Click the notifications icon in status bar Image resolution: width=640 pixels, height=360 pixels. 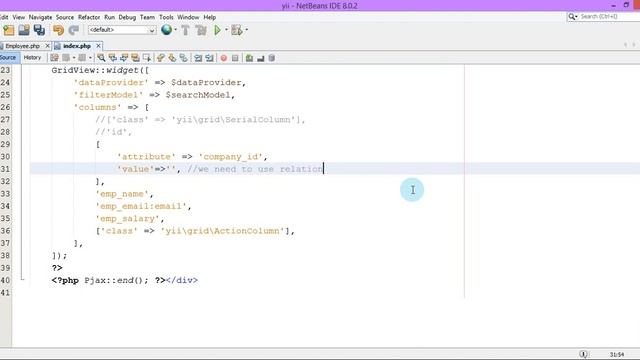584,354
